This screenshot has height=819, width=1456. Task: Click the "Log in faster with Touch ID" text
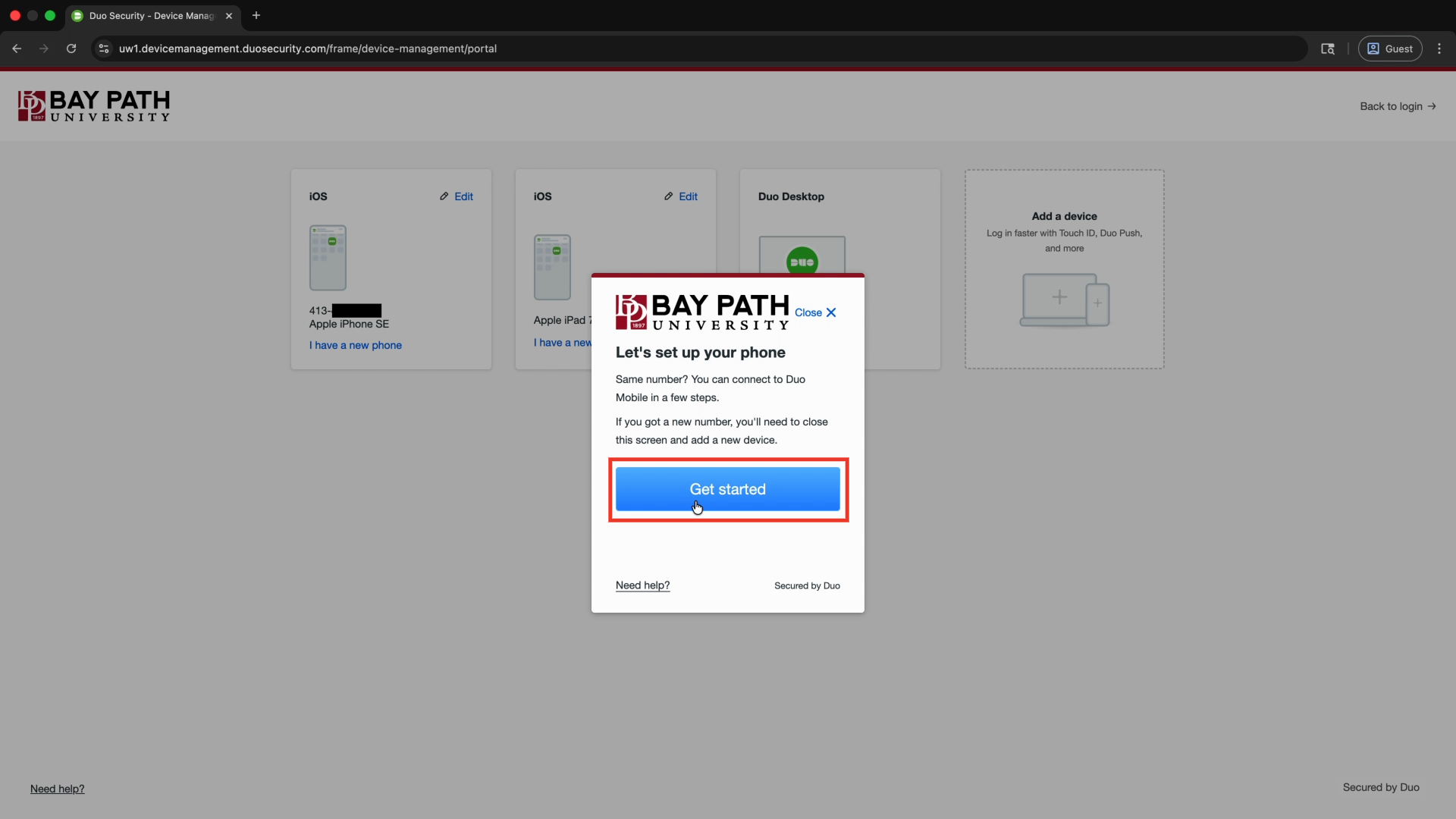pos(1064,240)
